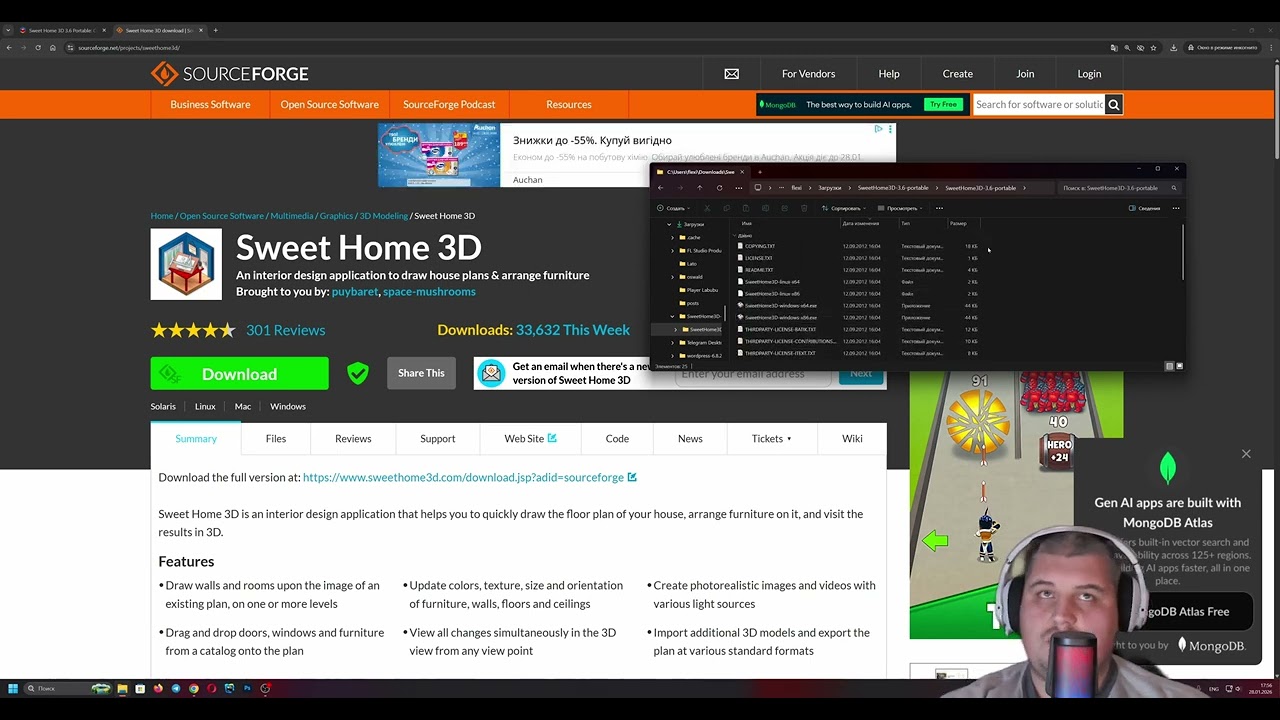Viewport: 1280px width, 720px height.
Task: Open the Sort dropdown in File Explorer
Action: (x=844, y=208)
